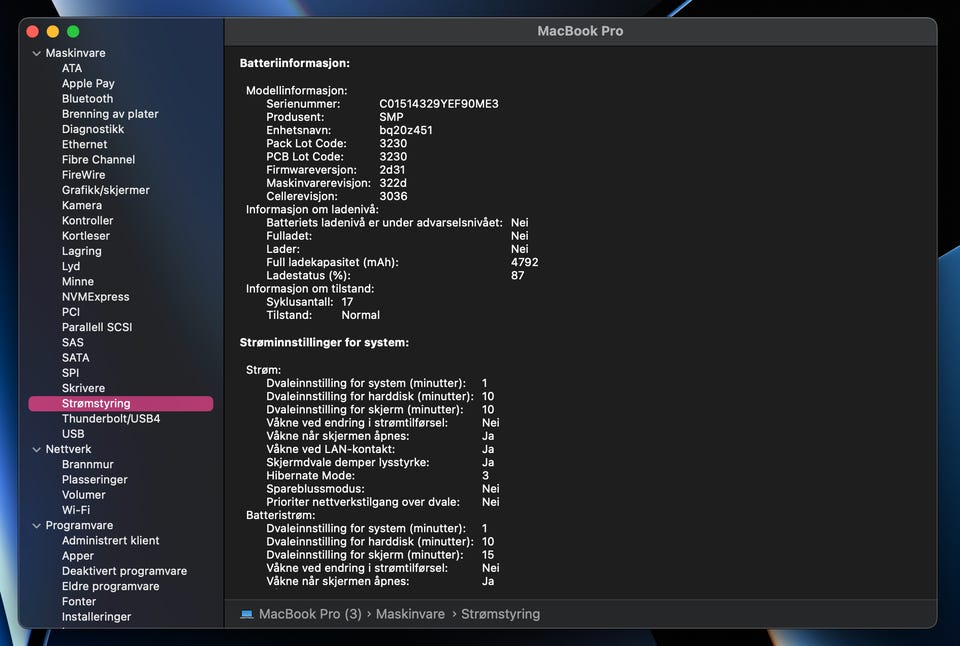This screenshot has height=646, width=960.
Task: Click the MacBook Pro laptop icon in path bar
Action: 247,614
